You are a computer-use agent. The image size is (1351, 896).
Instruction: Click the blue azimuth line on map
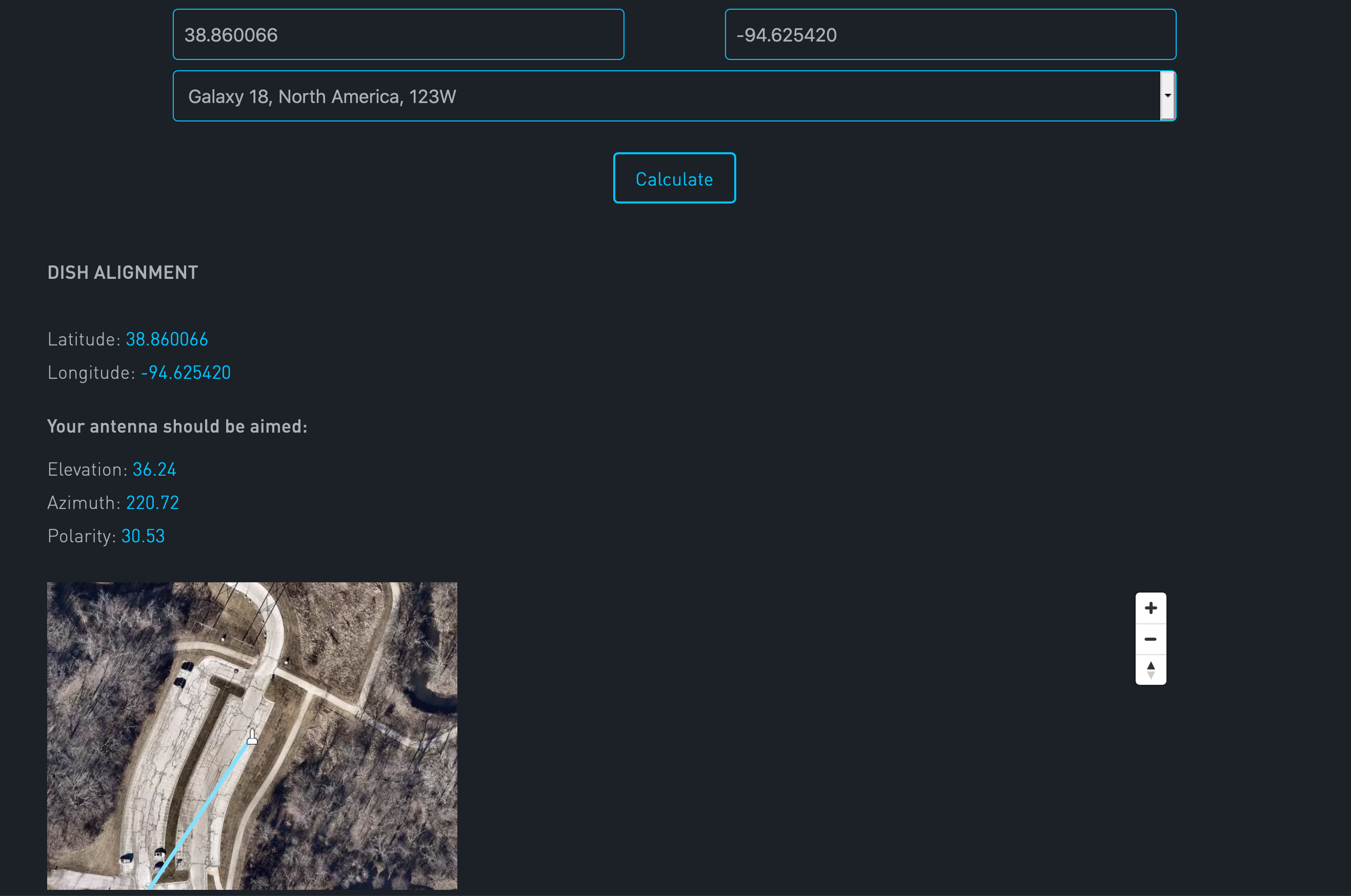click(199, 816)
